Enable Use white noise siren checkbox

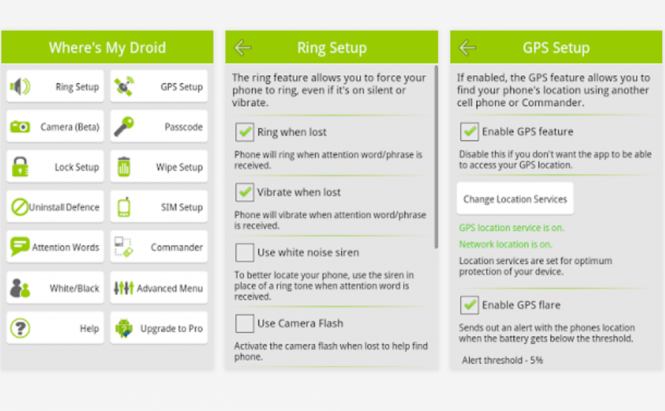pyautogui.click(x=245, y=252)
